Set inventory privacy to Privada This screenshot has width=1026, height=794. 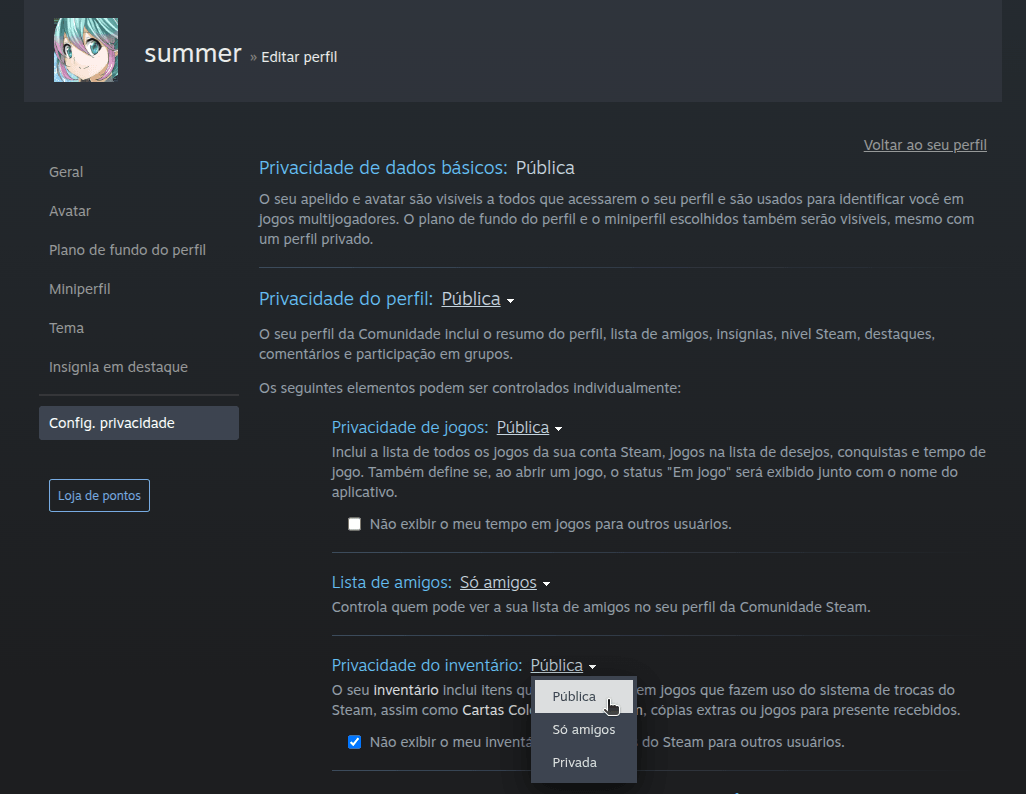pyautogui.click(x=576, y=762)
